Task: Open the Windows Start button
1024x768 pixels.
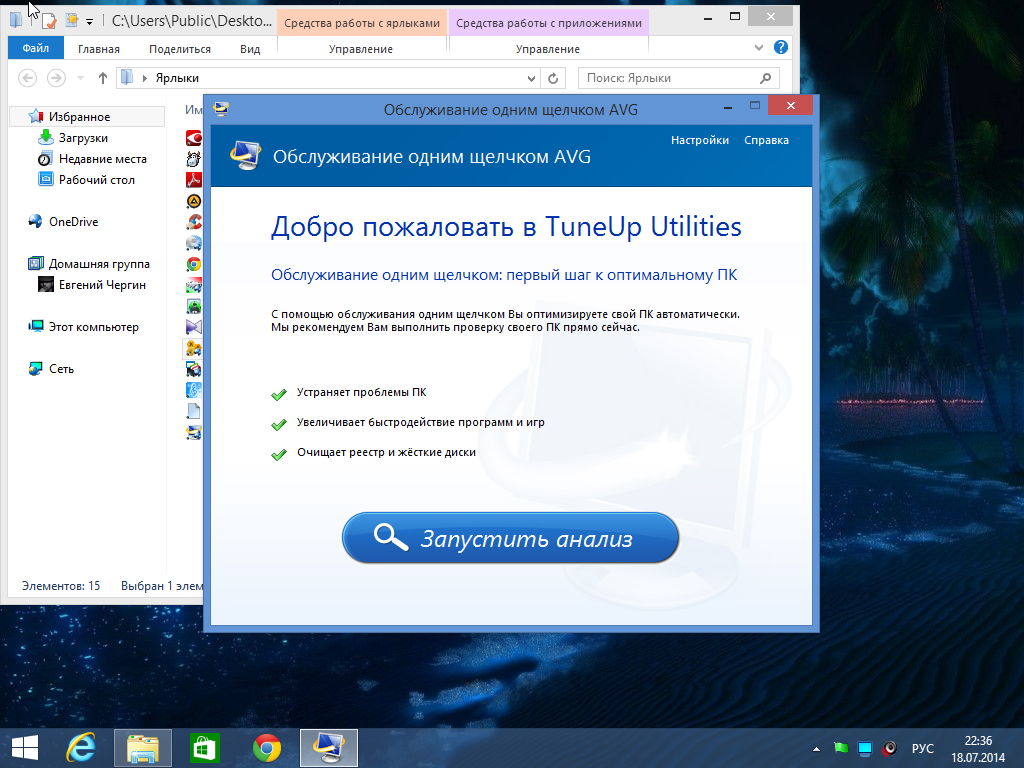Action: coord(25,748)
